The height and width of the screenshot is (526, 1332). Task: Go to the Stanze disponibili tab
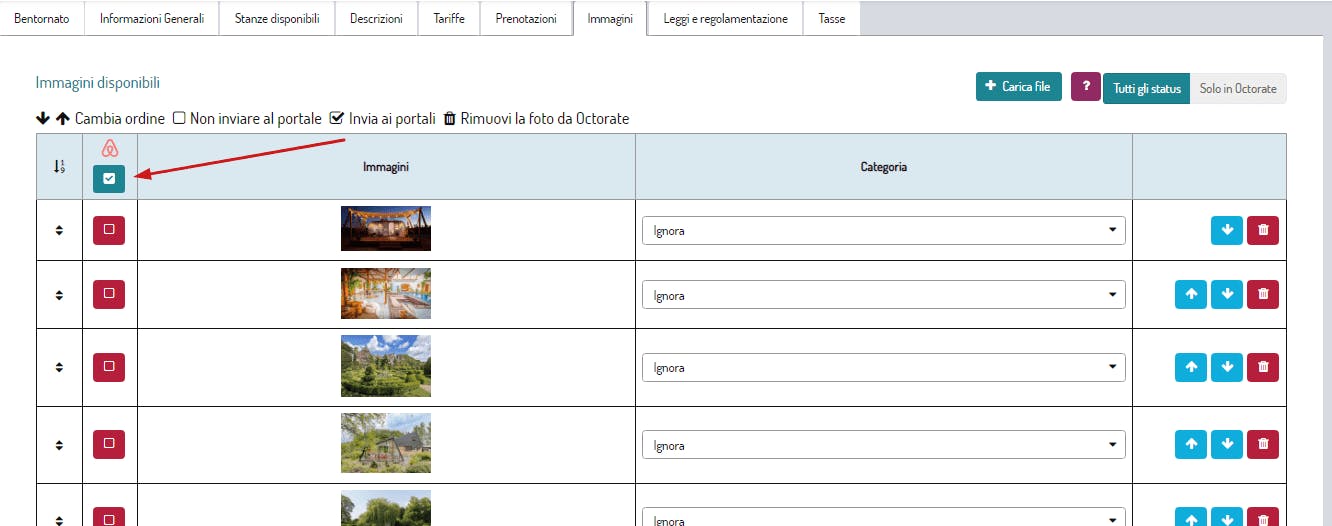pos(277,19)
